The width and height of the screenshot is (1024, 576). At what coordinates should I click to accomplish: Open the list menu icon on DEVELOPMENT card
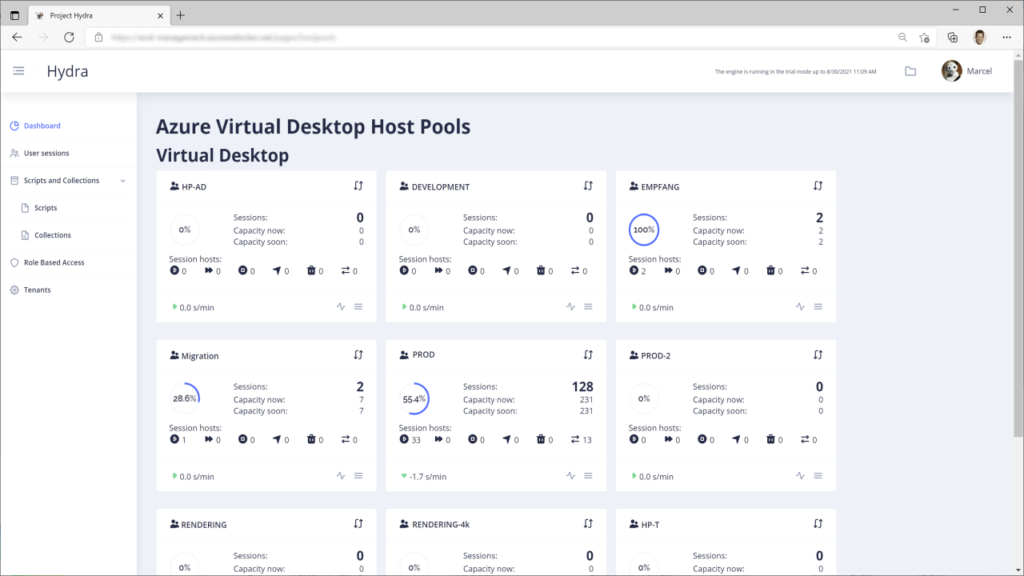pos(588,307)
